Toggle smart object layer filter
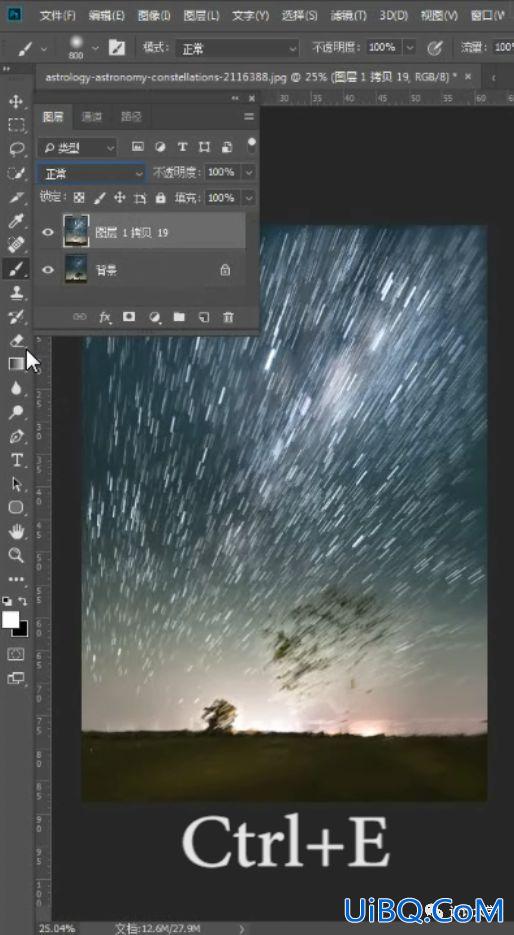Screen dimensions: 514x935 pos(227,147)
